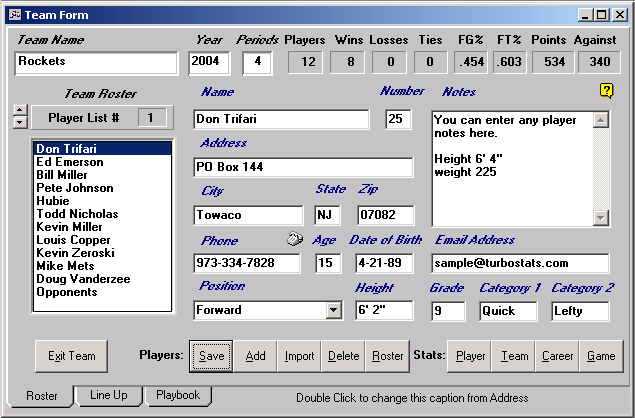Screen dimensions: 635x418
Task: Click the Against value showing 340
Action: tap(599, 62)
